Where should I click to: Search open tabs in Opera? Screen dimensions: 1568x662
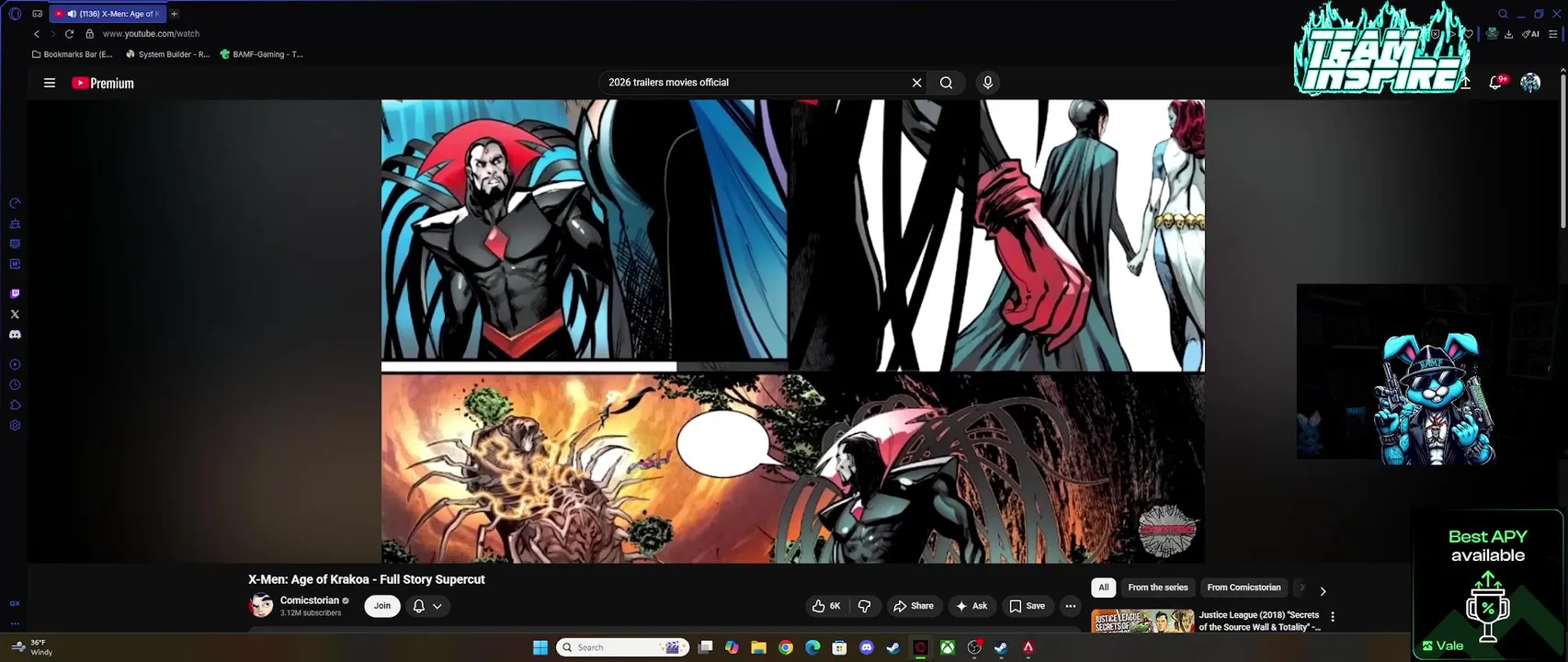1504,14
